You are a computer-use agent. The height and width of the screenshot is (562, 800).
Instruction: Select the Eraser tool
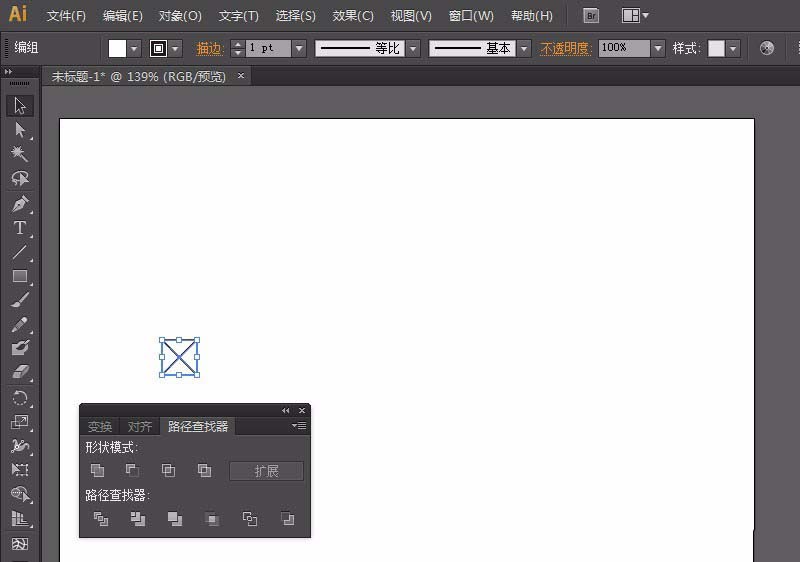click(x=20, y=372)
